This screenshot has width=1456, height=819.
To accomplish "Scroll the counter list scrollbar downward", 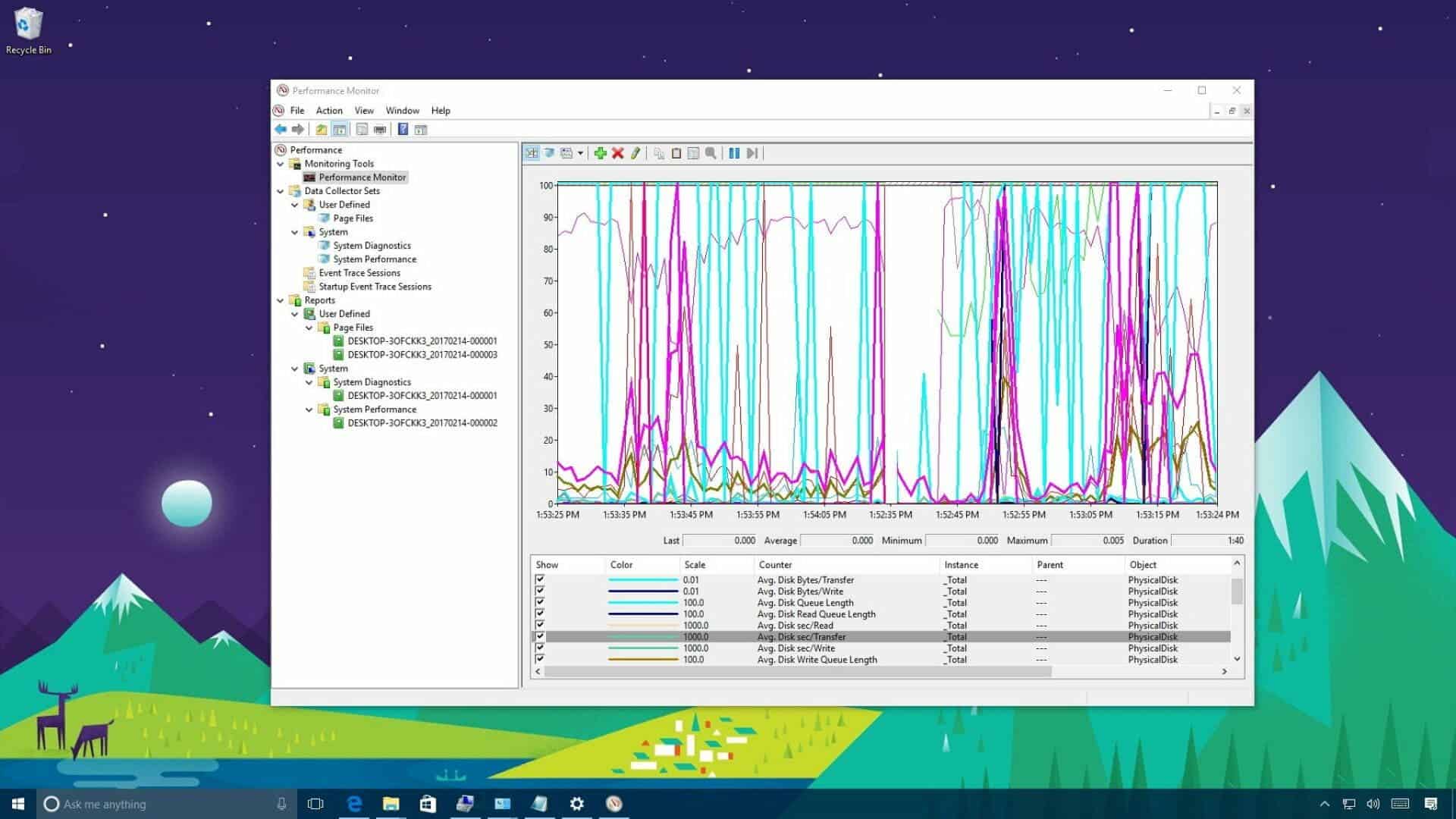I will pos(1237,658).
